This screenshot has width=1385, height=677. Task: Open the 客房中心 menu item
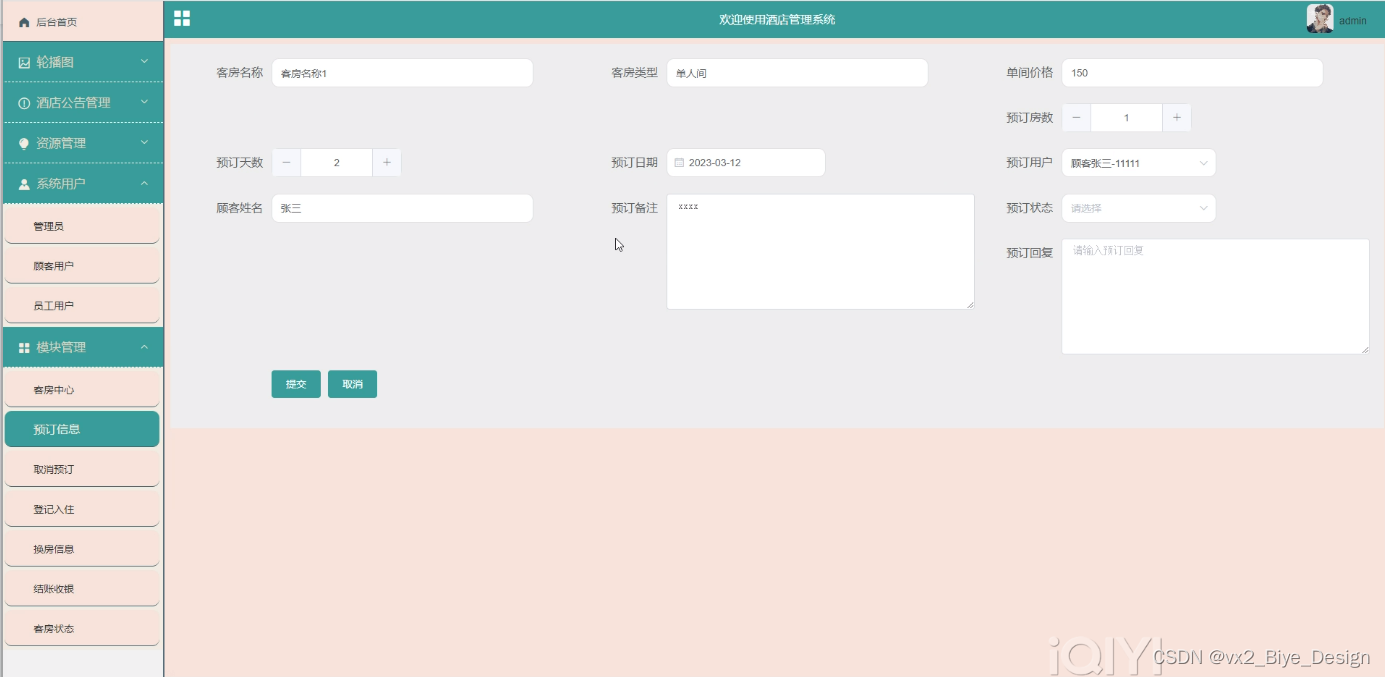coord(82,390)
